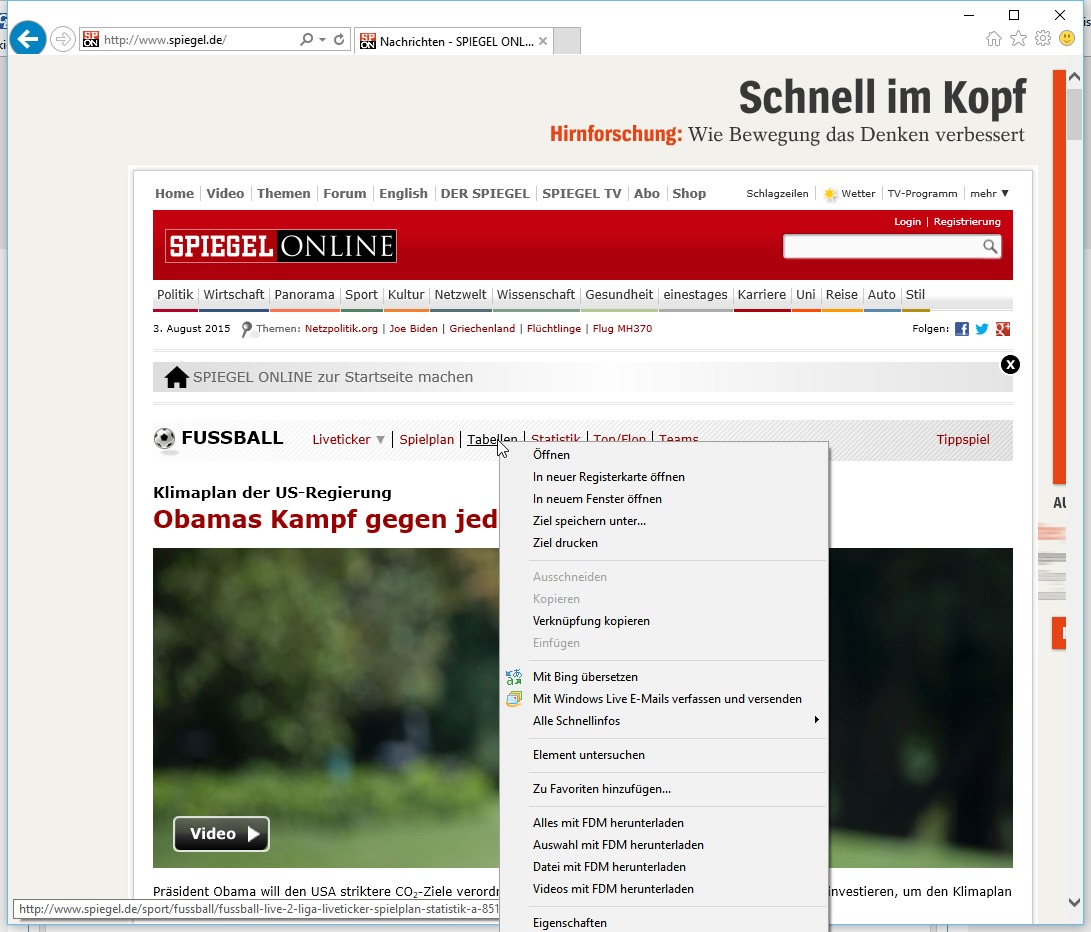The width and height of the screenshot is (1091, 932).
Task: Open the Obamas Kampf headline article
Action: tap(325, 519)
